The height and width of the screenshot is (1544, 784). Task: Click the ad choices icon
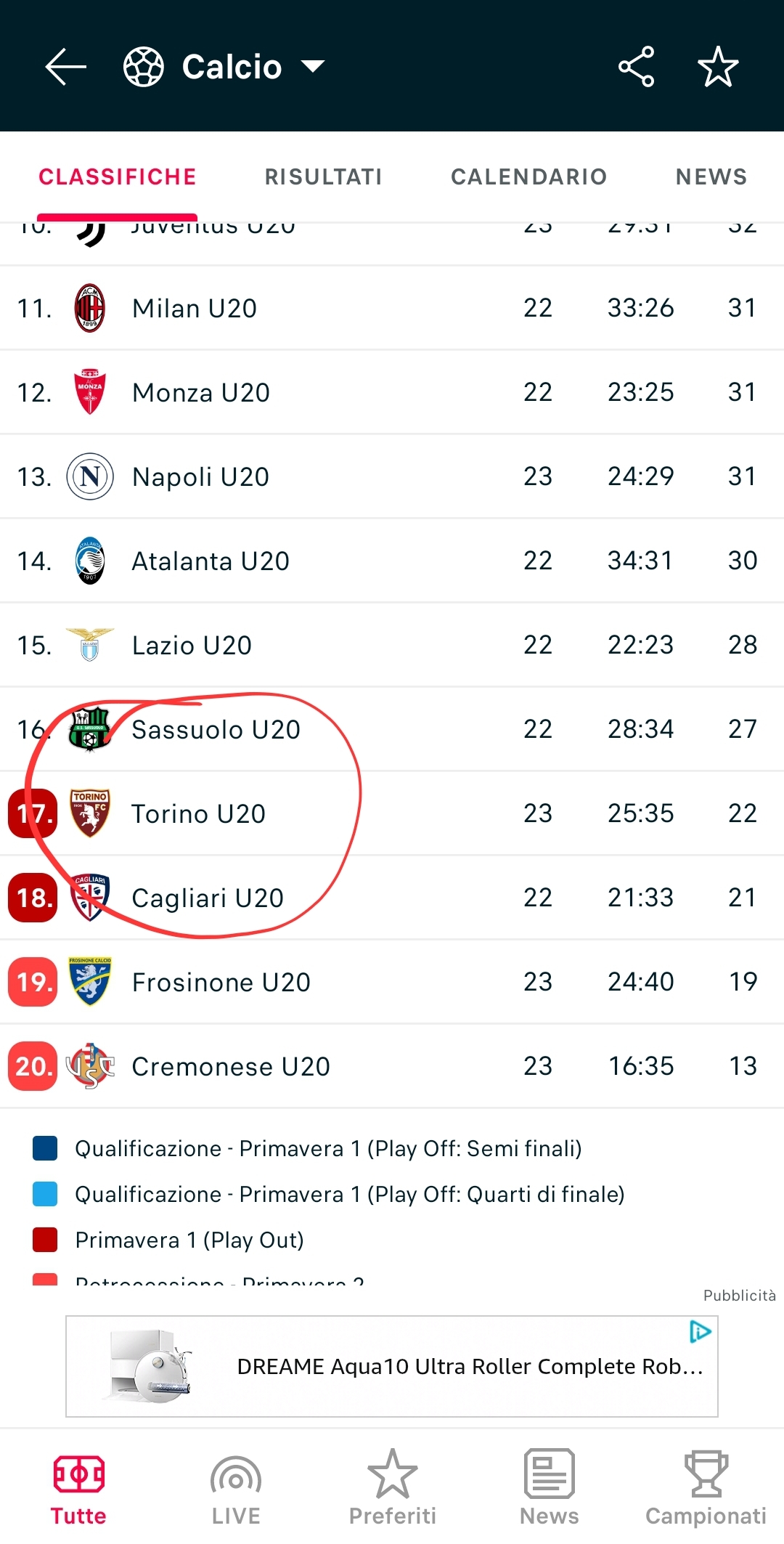(x=700, y=1331)
